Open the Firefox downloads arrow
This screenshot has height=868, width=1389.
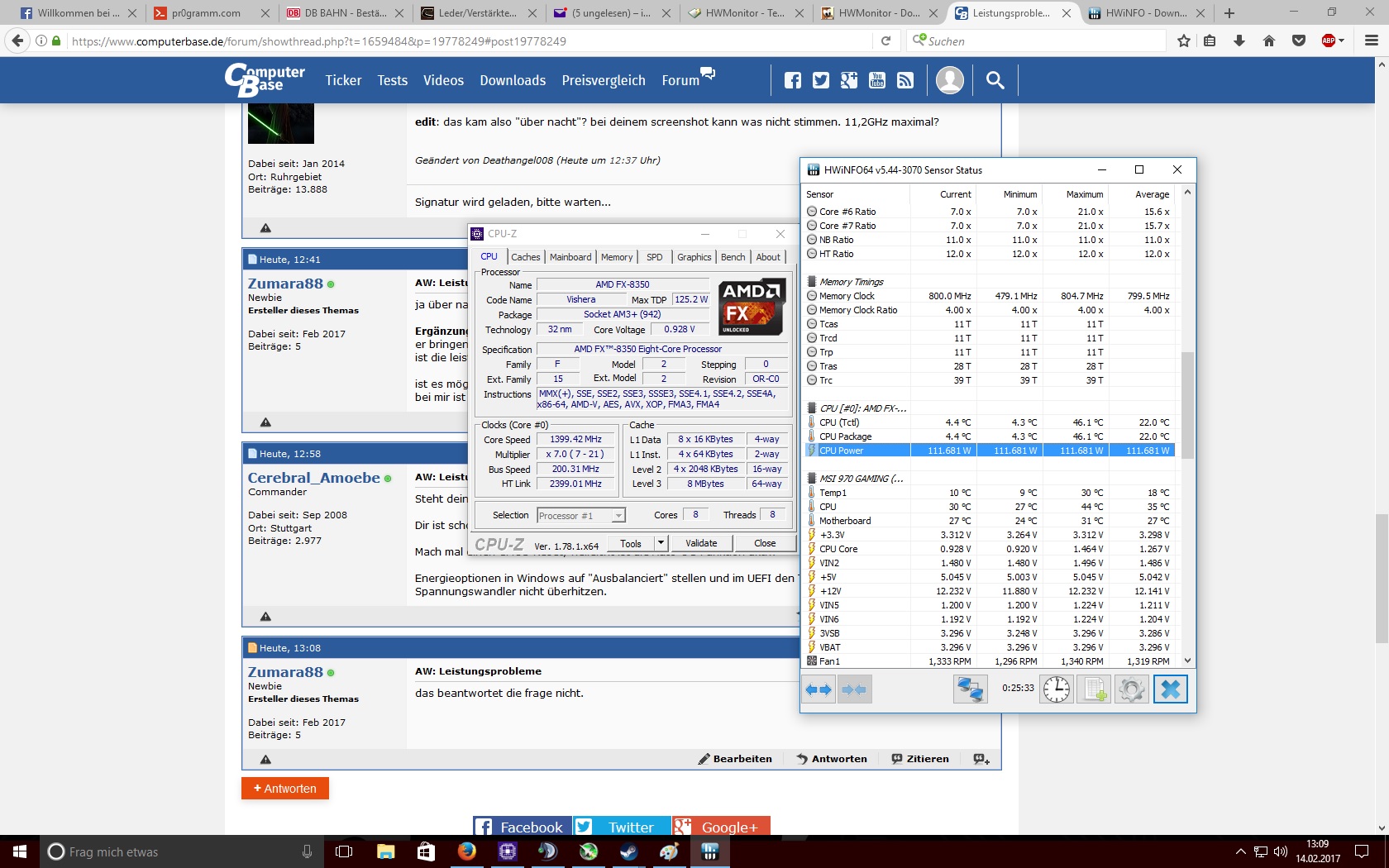pos(1239,41)
